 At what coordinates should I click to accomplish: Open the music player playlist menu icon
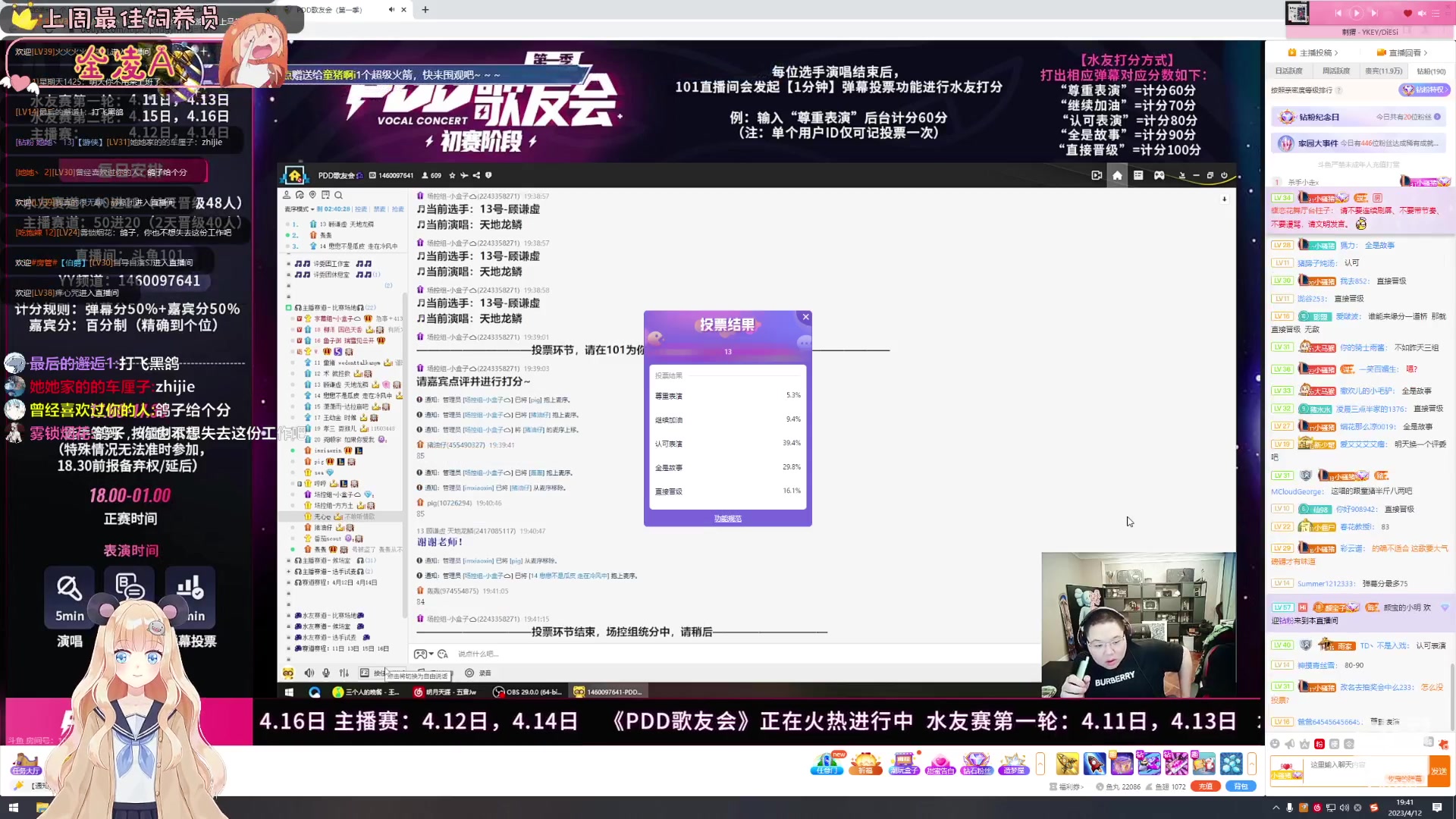(1436, 13)
